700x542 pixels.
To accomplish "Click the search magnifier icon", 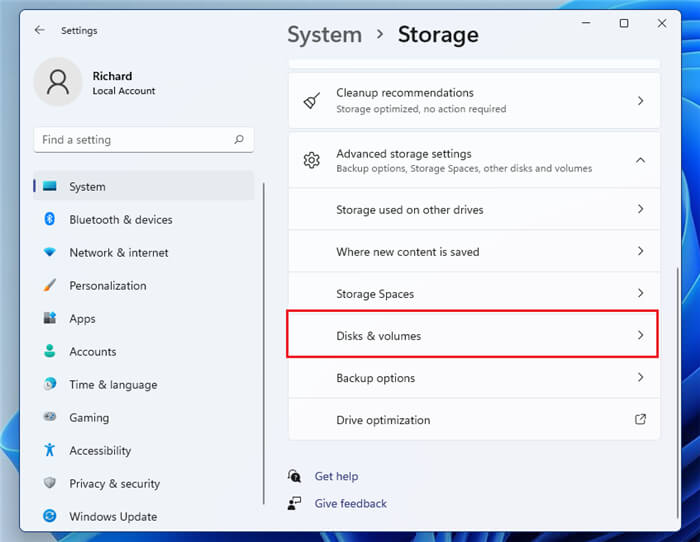I will tap(239, 139).
